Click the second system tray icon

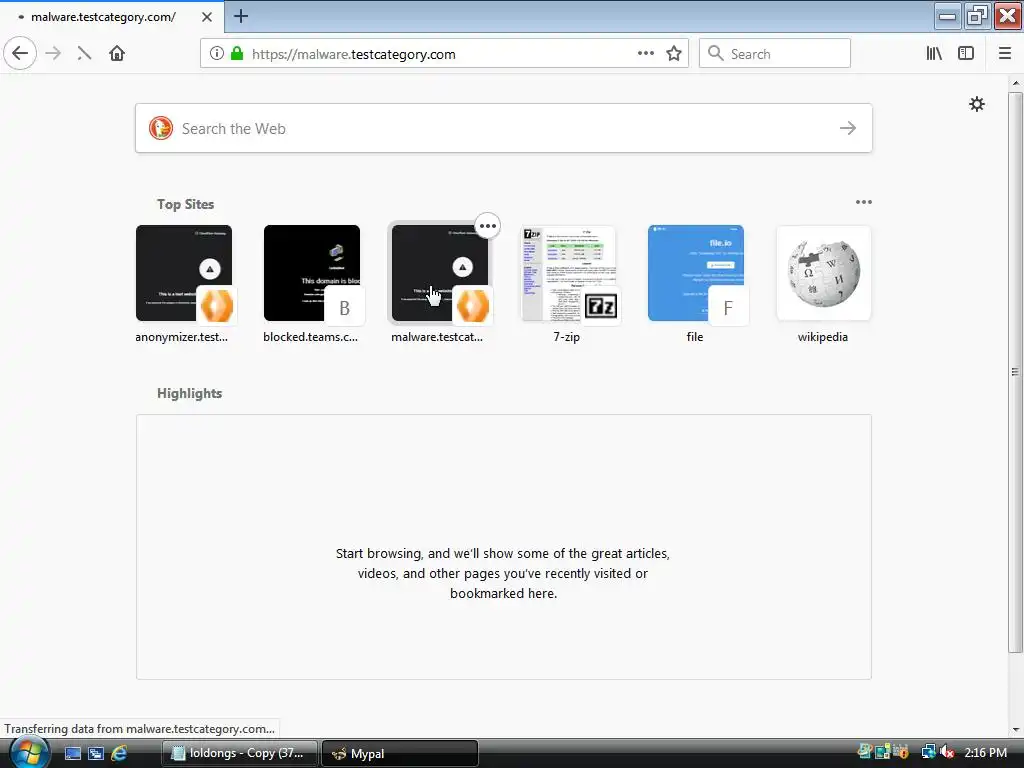883,752
